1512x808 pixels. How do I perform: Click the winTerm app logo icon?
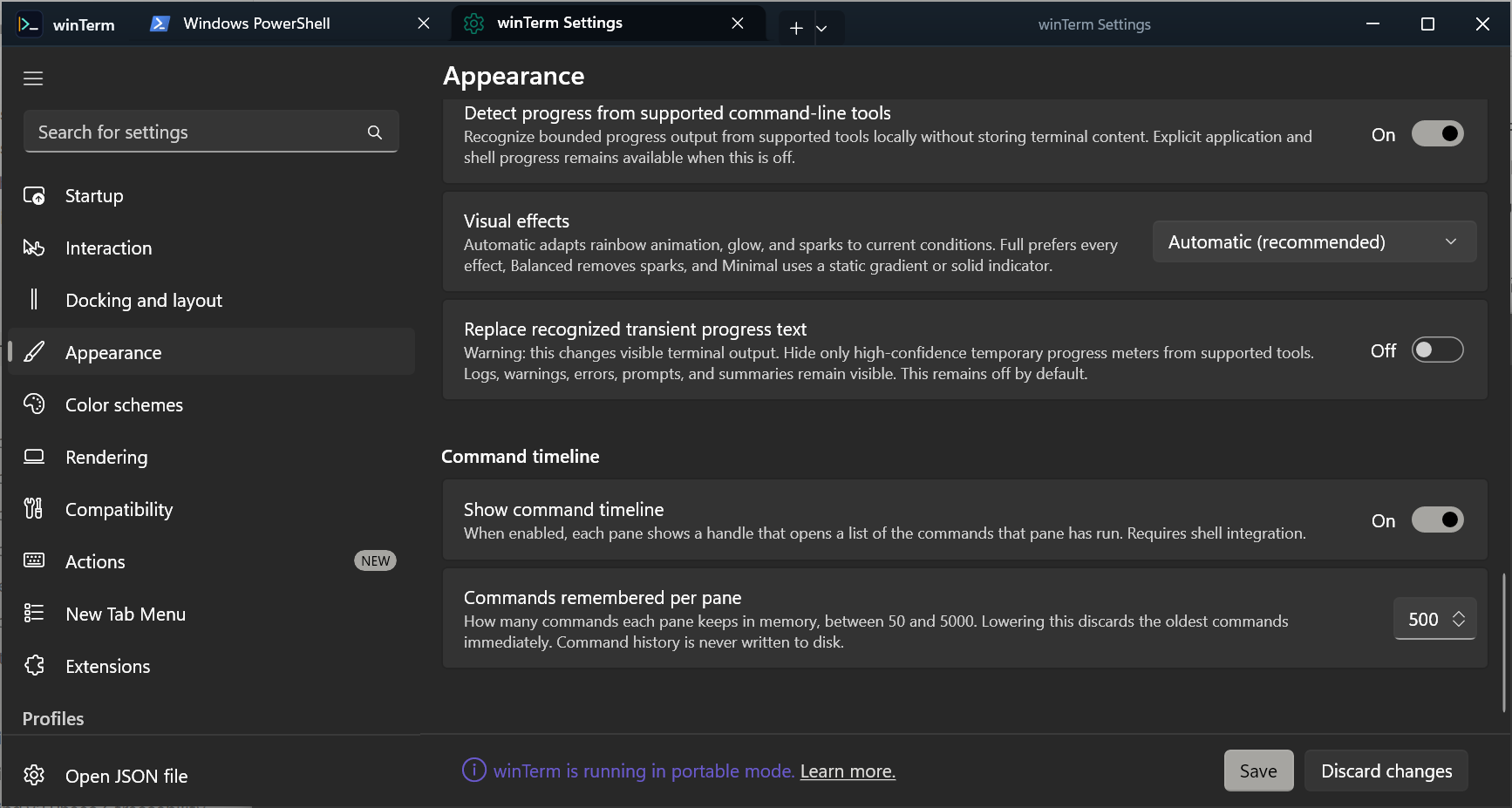[29, 24]
